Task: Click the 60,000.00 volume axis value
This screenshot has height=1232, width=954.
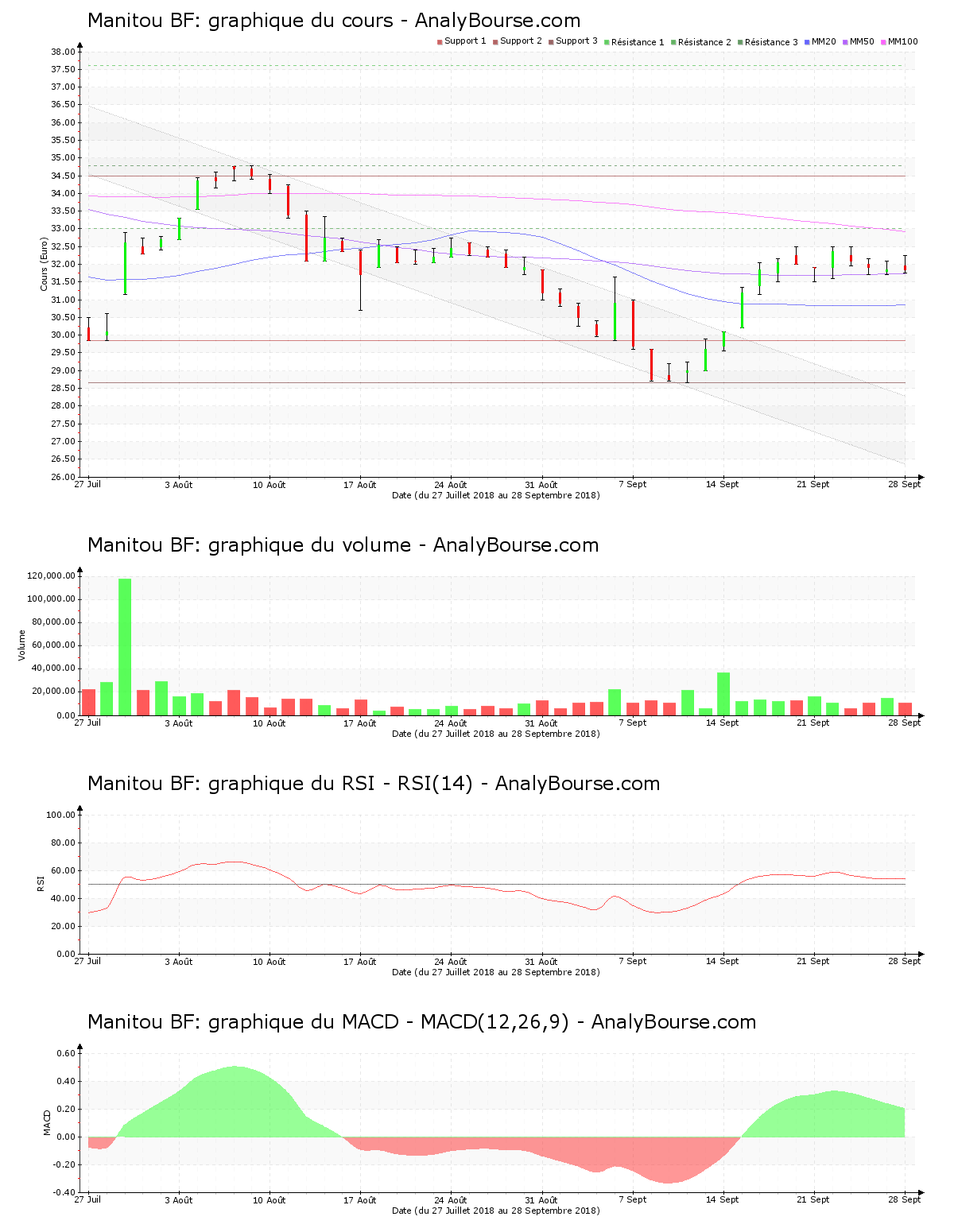Action: [x=54, y=645]
